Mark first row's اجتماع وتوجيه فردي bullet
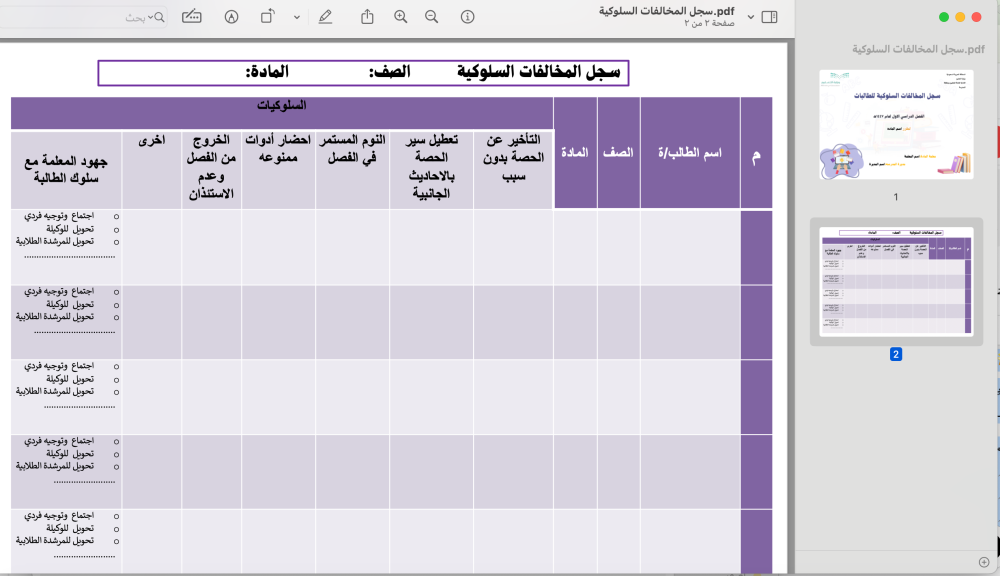 pyautogui.click(x=116, y=217)
